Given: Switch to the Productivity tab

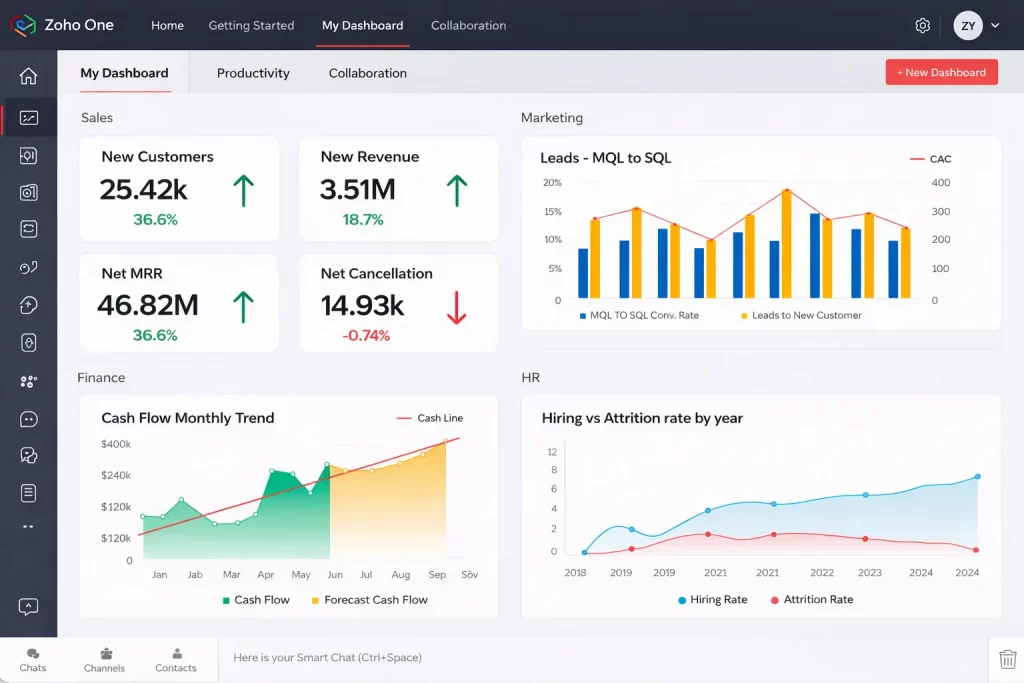Looking at the screenshot, I should click(253, 73).
